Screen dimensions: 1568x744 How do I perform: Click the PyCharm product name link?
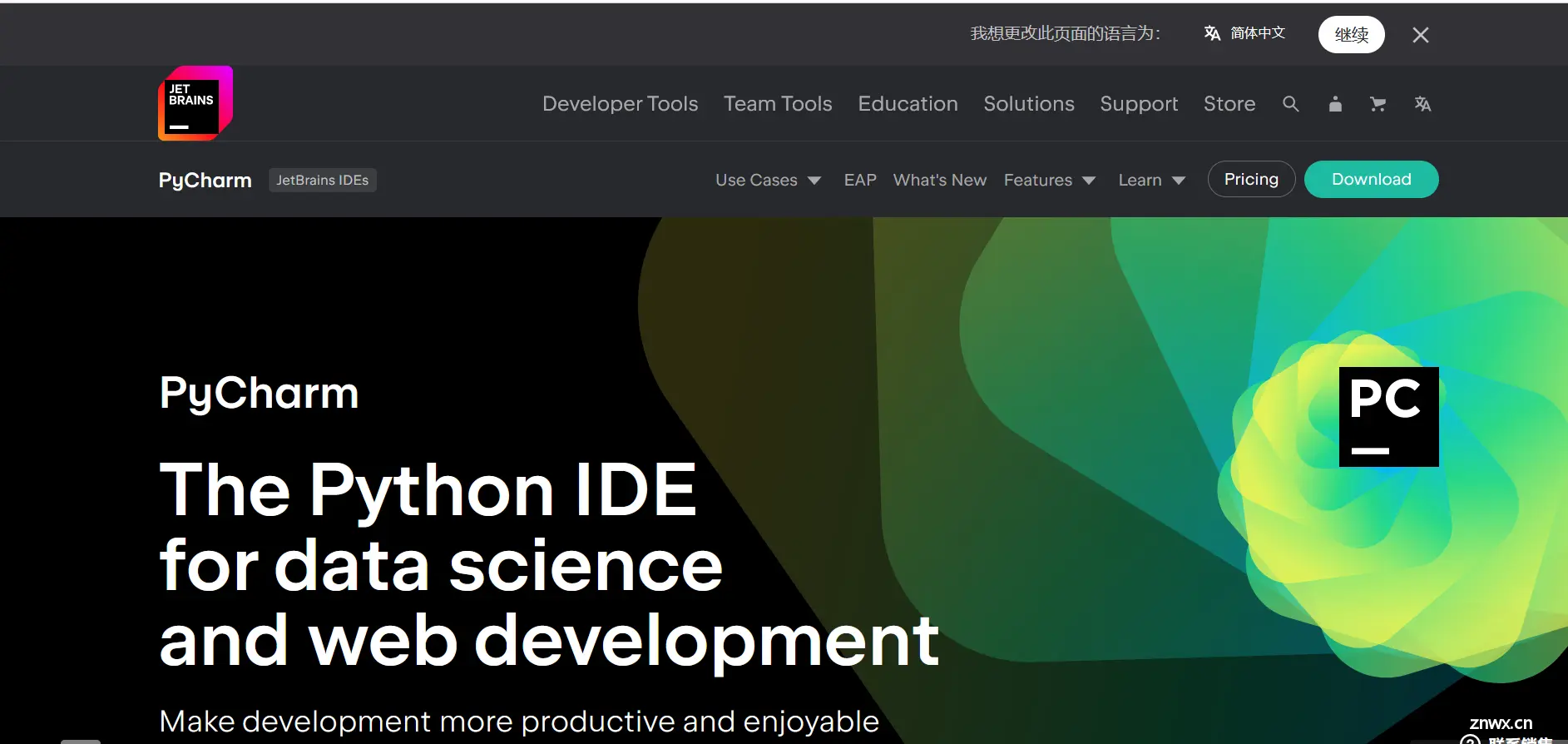[205, 181]
